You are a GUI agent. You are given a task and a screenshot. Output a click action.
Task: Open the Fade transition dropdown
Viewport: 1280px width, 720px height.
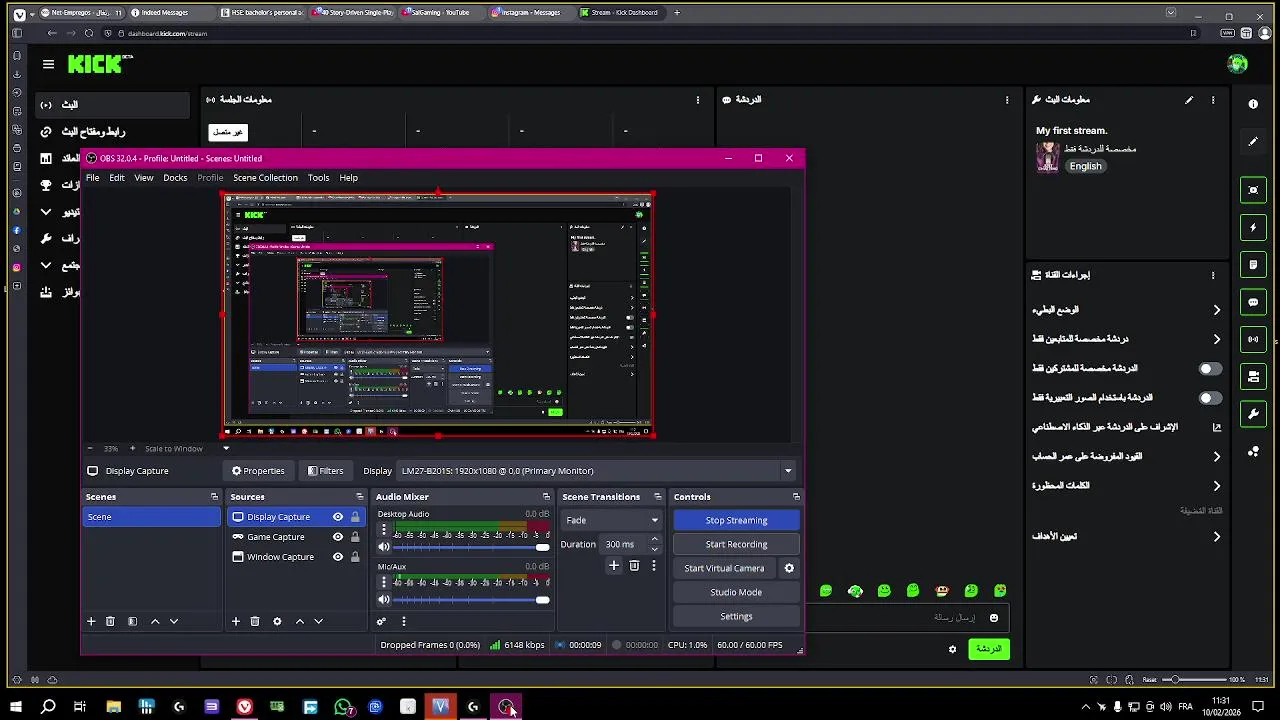612,520
